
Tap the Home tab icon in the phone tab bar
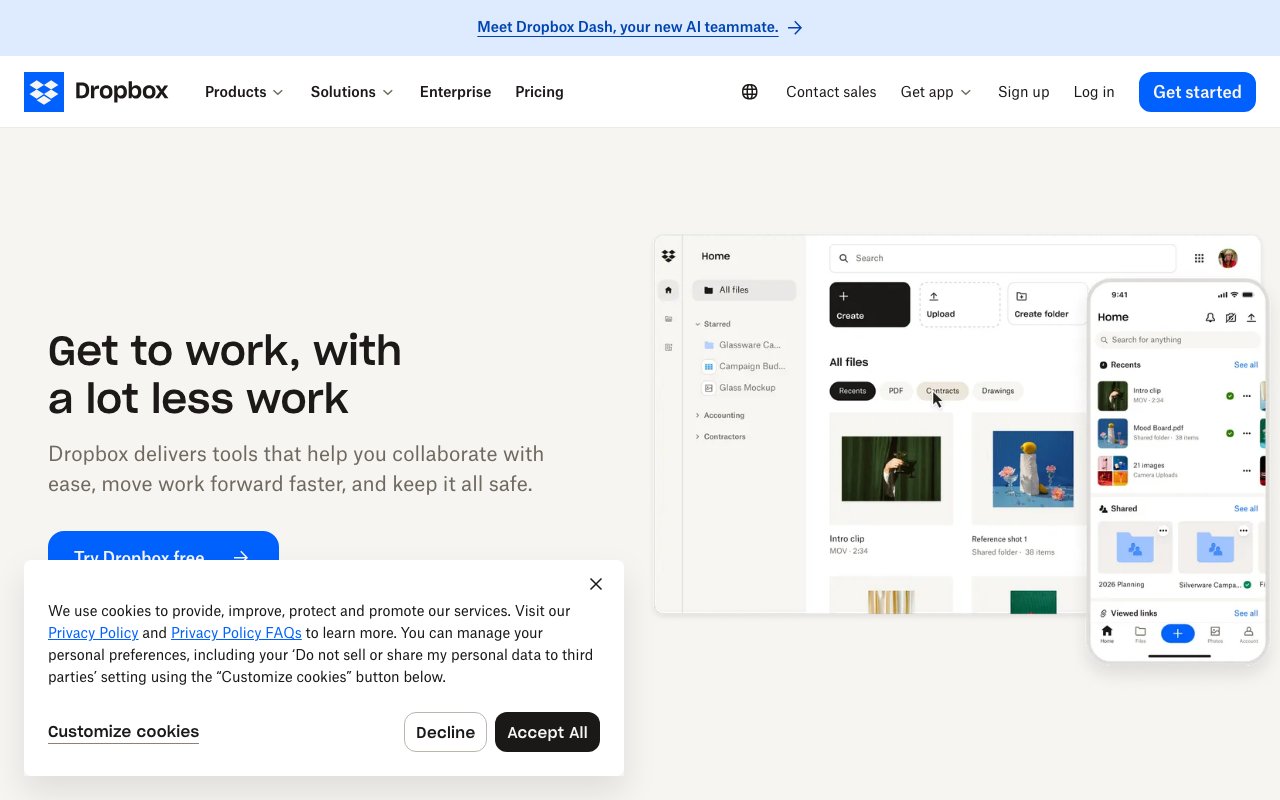1107,634
